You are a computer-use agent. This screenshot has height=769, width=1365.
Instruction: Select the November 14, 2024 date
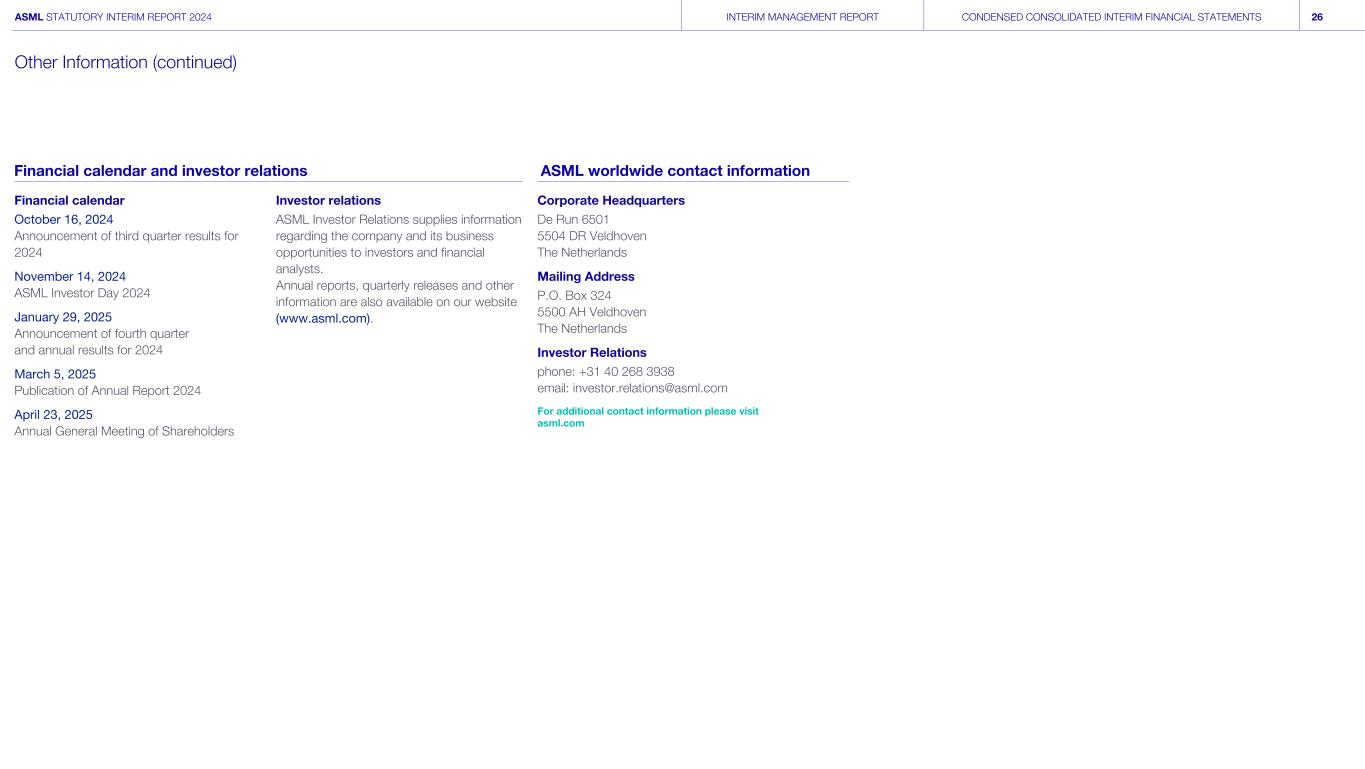70,276
